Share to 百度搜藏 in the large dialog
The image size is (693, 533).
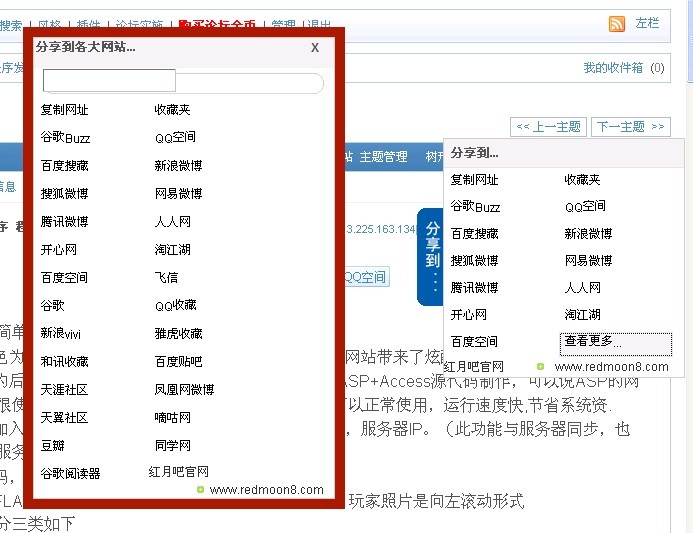click(65, 166)
